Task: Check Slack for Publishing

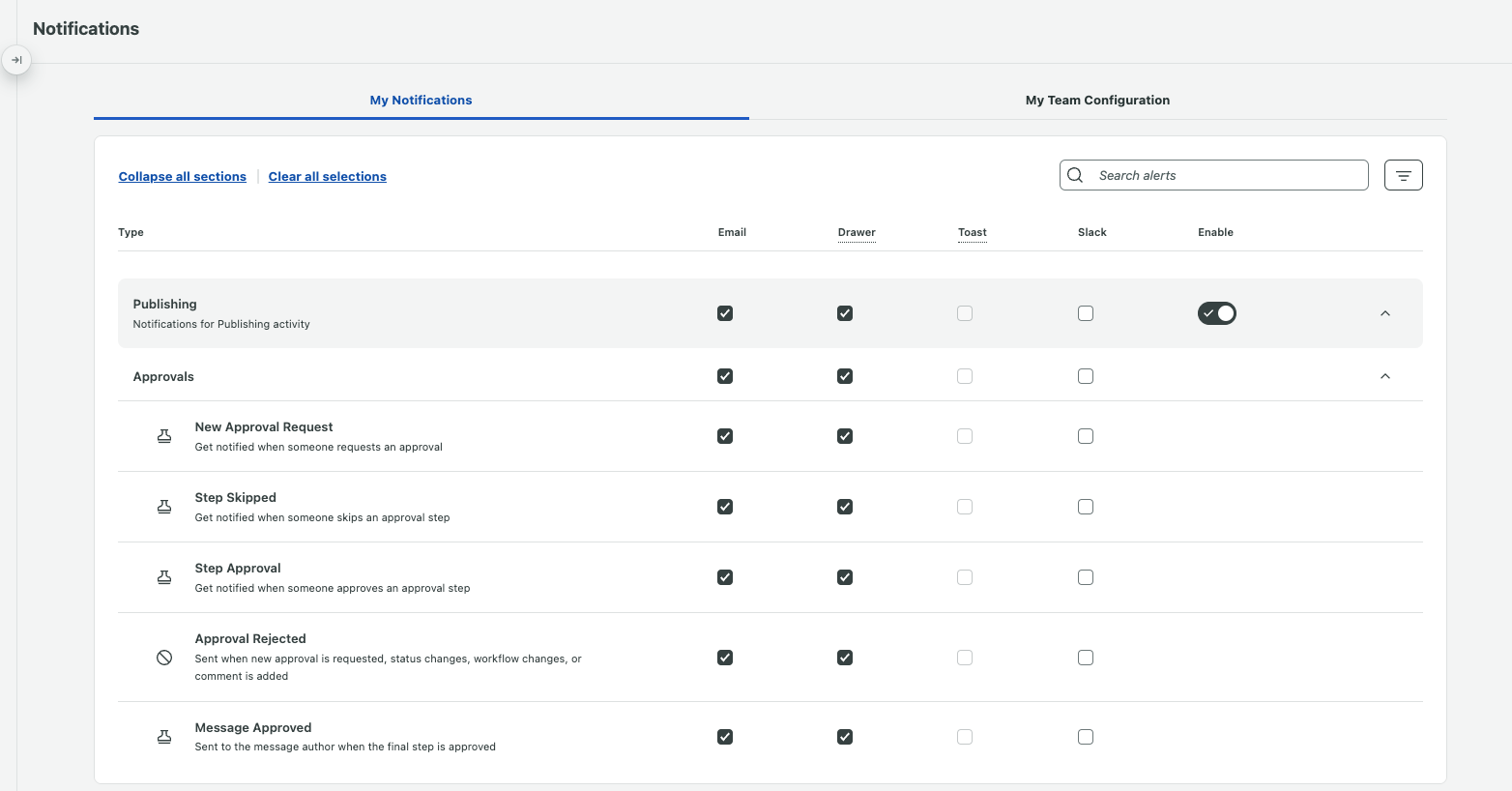Action: 1086,313
